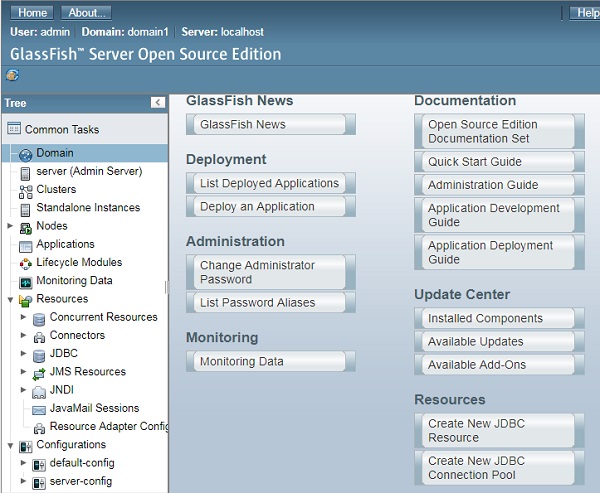Click the Concurrent Resources database icon
The height and width of the screenshot is (493, 600).
point(39,320)
